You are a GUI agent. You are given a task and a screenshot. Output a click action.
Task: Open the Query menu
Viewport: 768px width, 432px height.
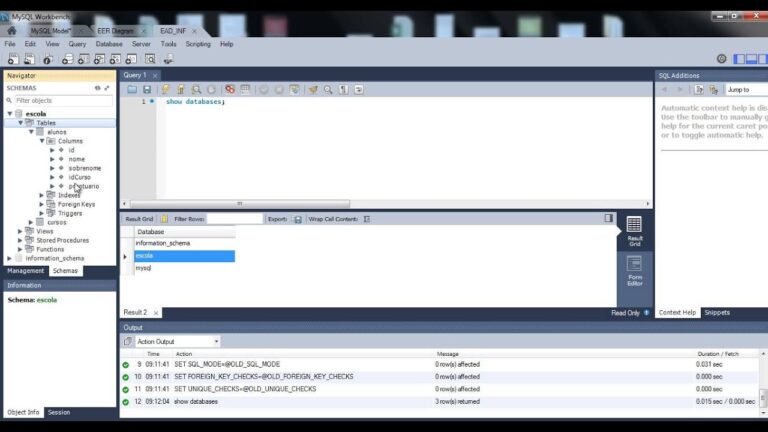click(77, 44)
